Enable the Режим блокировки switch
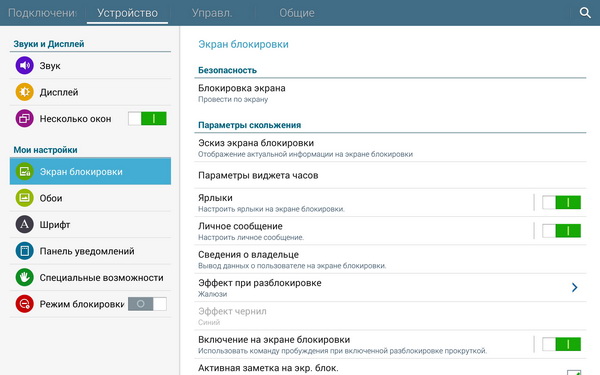The image size is (600, 375). coord(147,304)
